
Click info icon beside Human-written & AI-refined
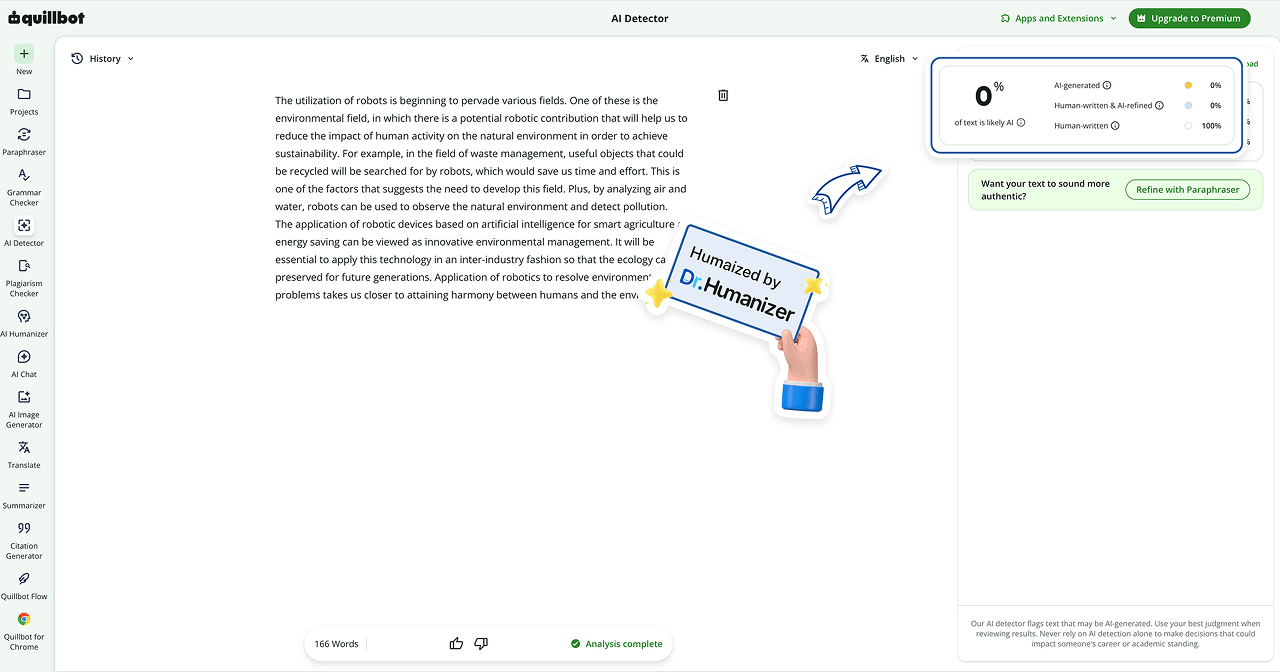click(1160, 106)
